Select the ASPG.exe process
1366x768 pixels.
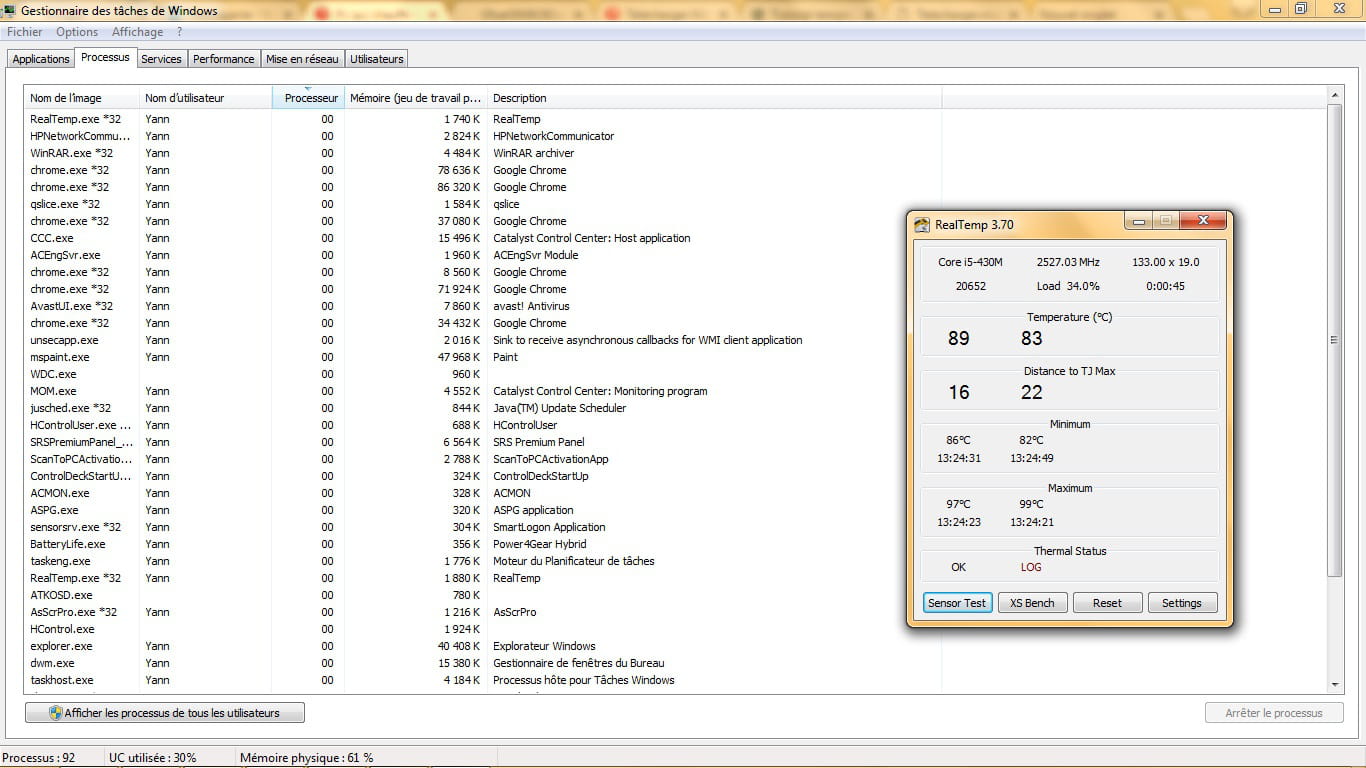(483, 510)
